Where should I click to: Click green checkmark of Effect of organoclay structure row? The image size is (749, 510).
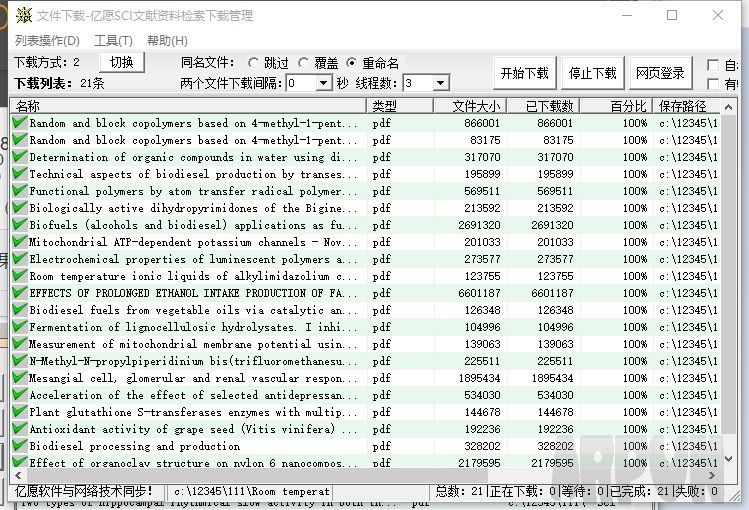click(20, 462)
